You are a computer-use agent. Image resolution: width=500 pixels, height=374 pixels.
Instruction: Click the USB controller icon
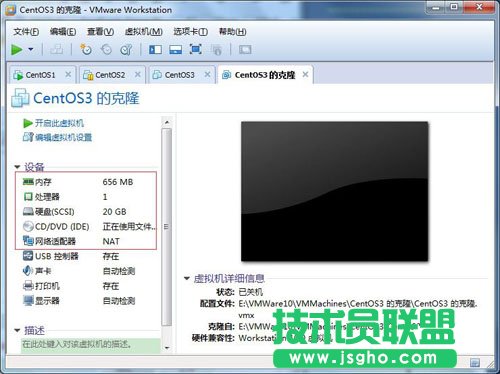click(x=28, y=256)
